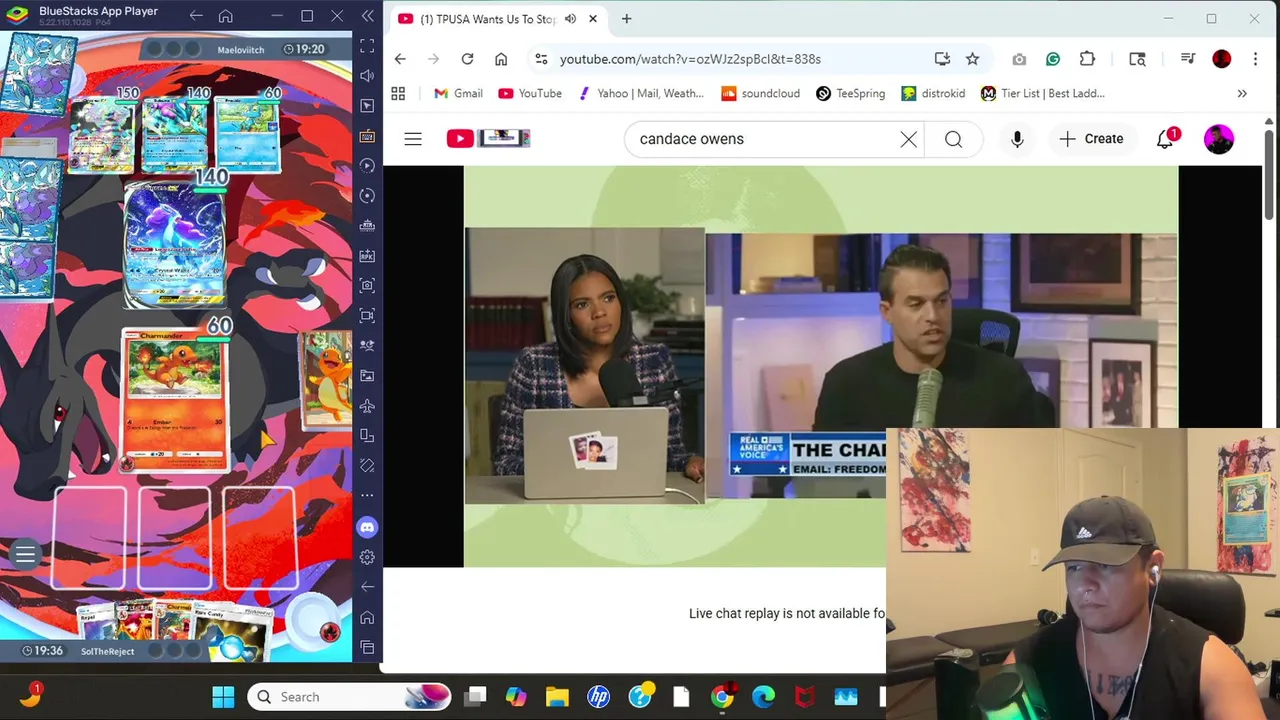This screenshot has width=1280, height=720.
Task: Open YouTube guide hamburger menu
Action: [x=413, y=139]
